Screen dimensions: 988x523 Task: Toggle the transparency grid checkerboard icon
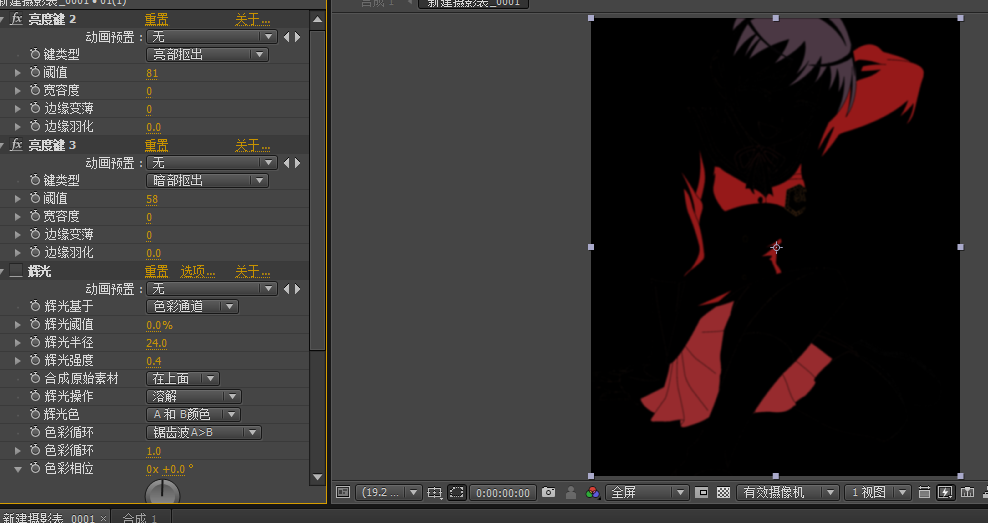[x=723, y=492]
